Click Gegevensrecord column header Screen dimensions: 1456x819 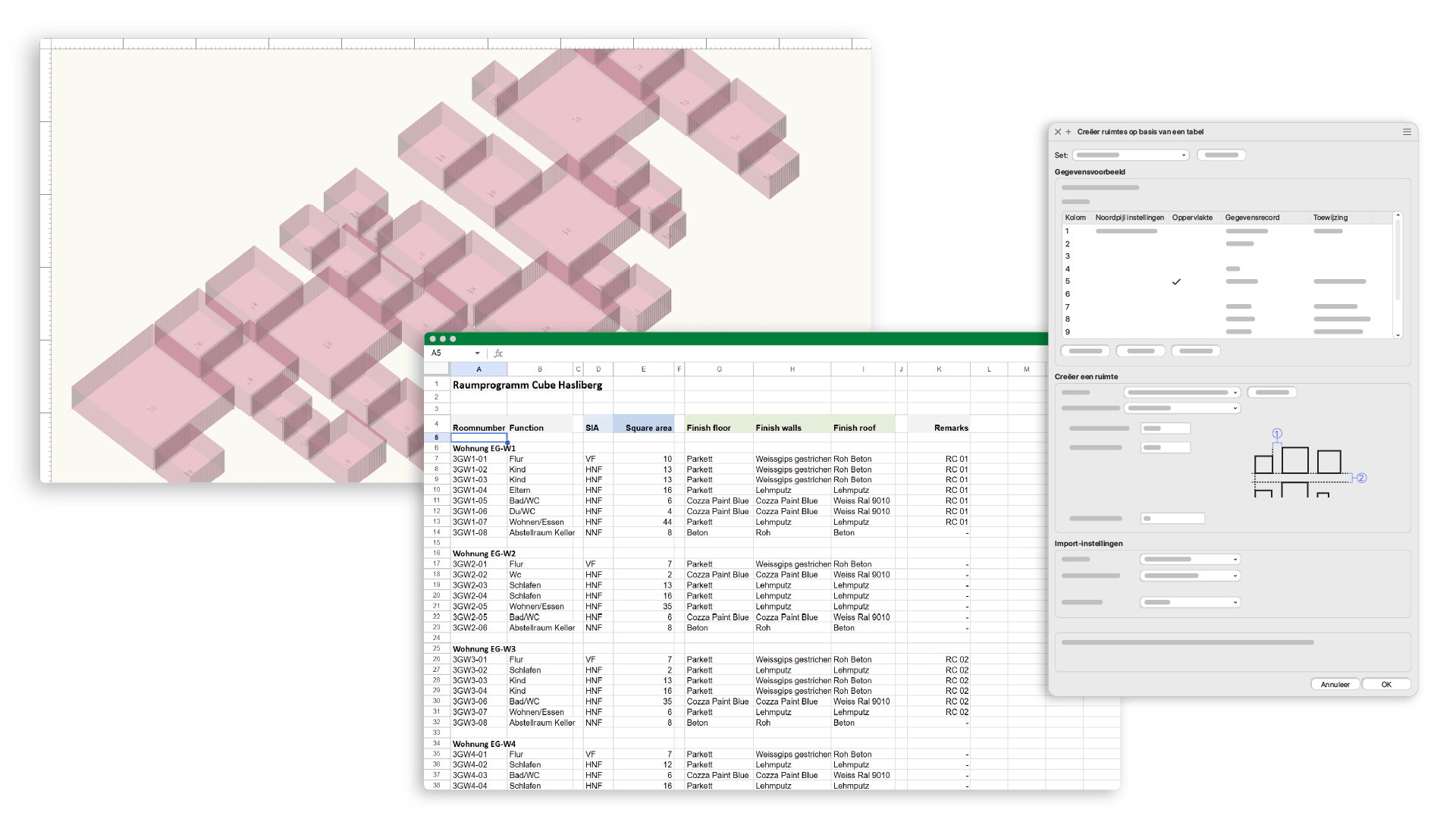1252,218
